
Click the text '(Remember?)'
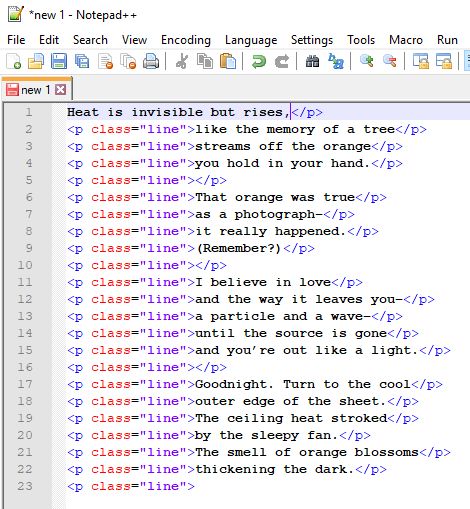(x=239, y=248)
